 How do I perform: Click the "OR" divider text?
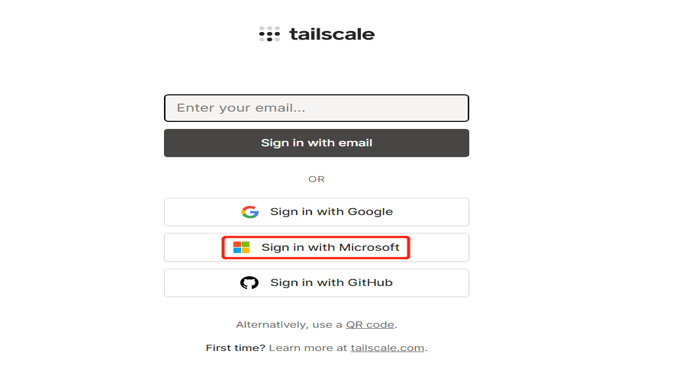pyautogui.click(x=316, y=179)
